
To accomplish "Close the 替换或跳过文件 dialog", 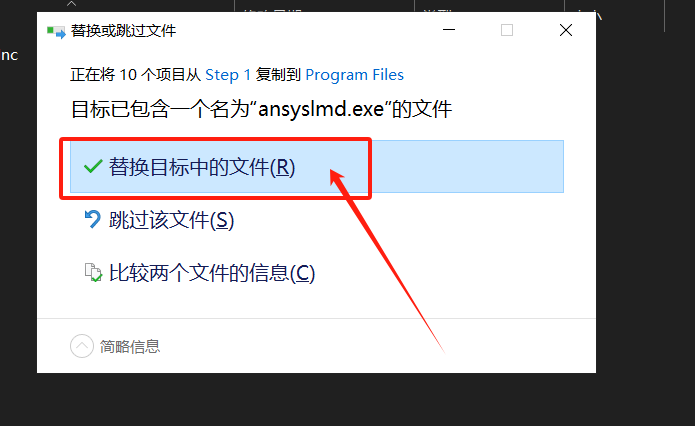I will [x=566, y=30].
